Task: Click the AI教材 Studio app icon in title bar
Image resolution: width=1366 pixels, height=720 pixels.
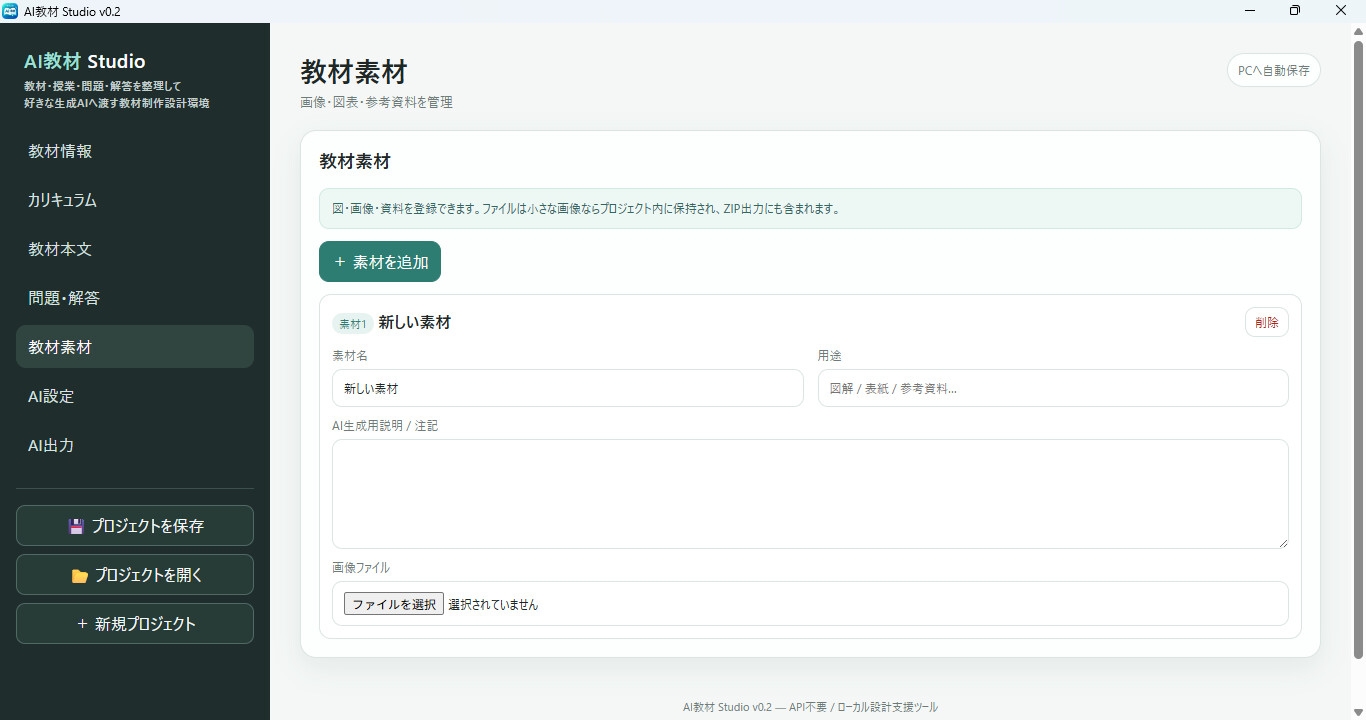Action: click(10, 10)
